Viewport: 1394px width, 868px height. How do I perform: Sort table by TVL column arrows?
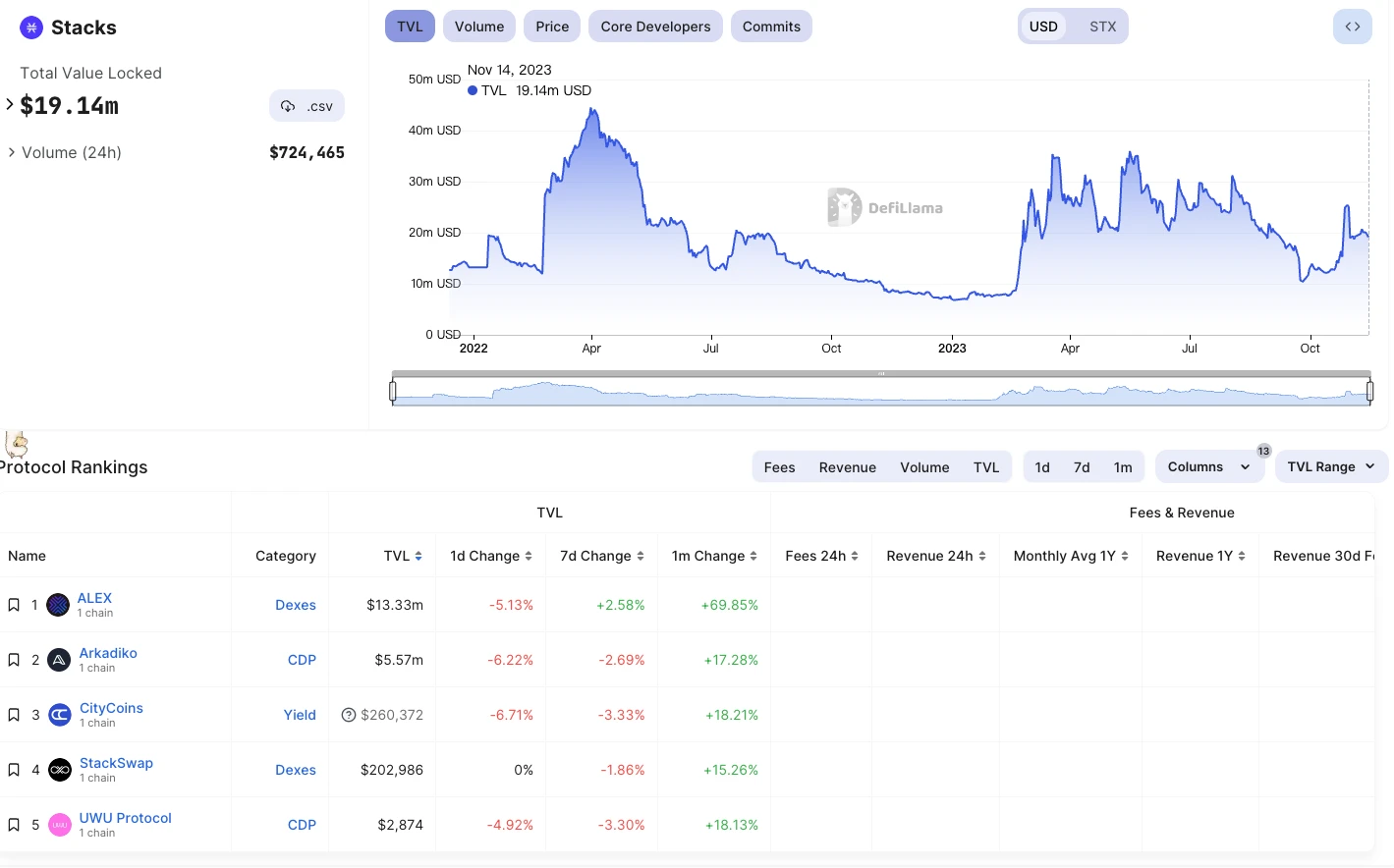coord(418,556)
